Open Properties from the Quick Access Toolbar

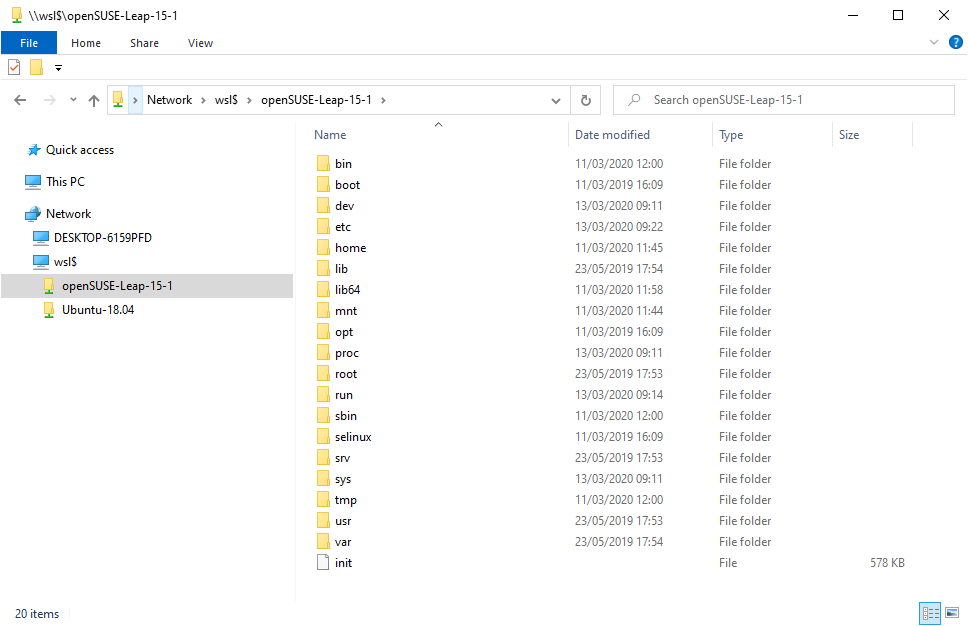click(13, 67)
